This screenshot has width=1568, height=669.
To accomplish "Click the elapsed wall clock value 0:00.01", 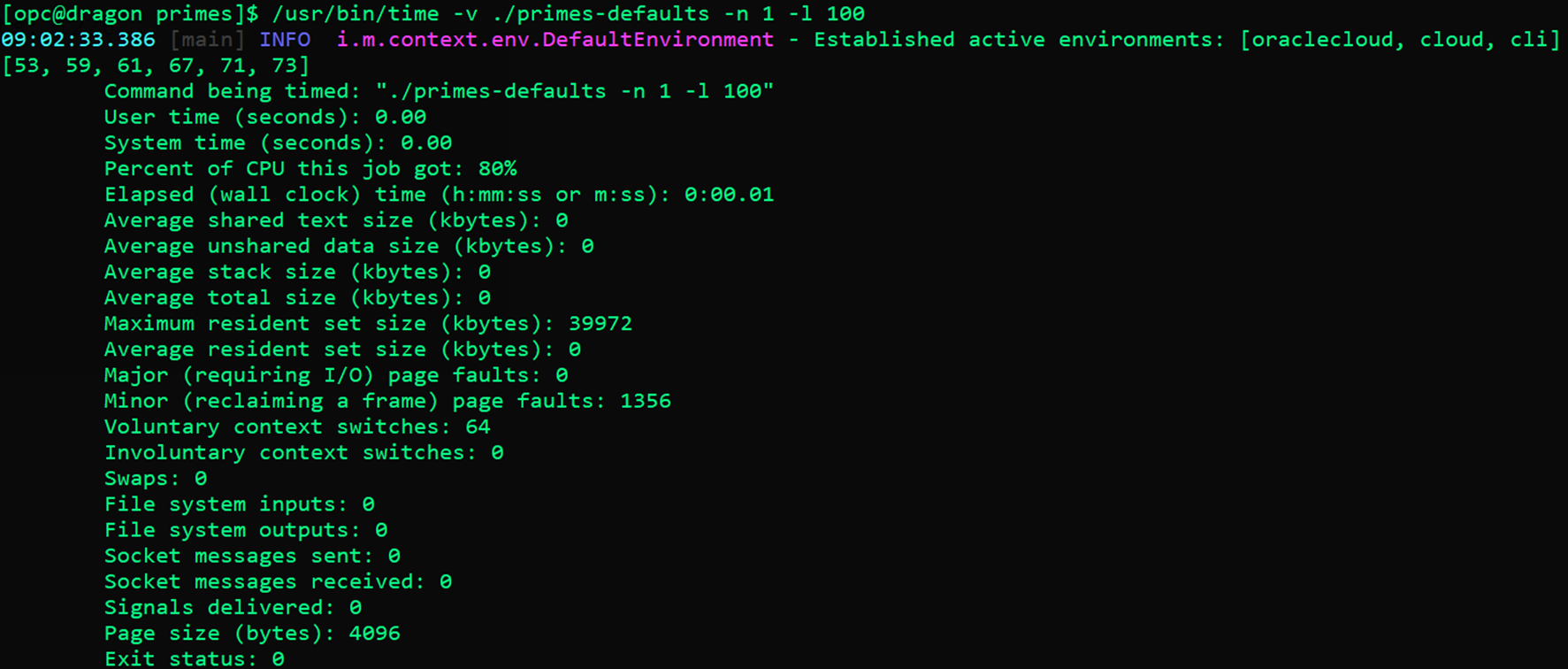I will (729, 195).
